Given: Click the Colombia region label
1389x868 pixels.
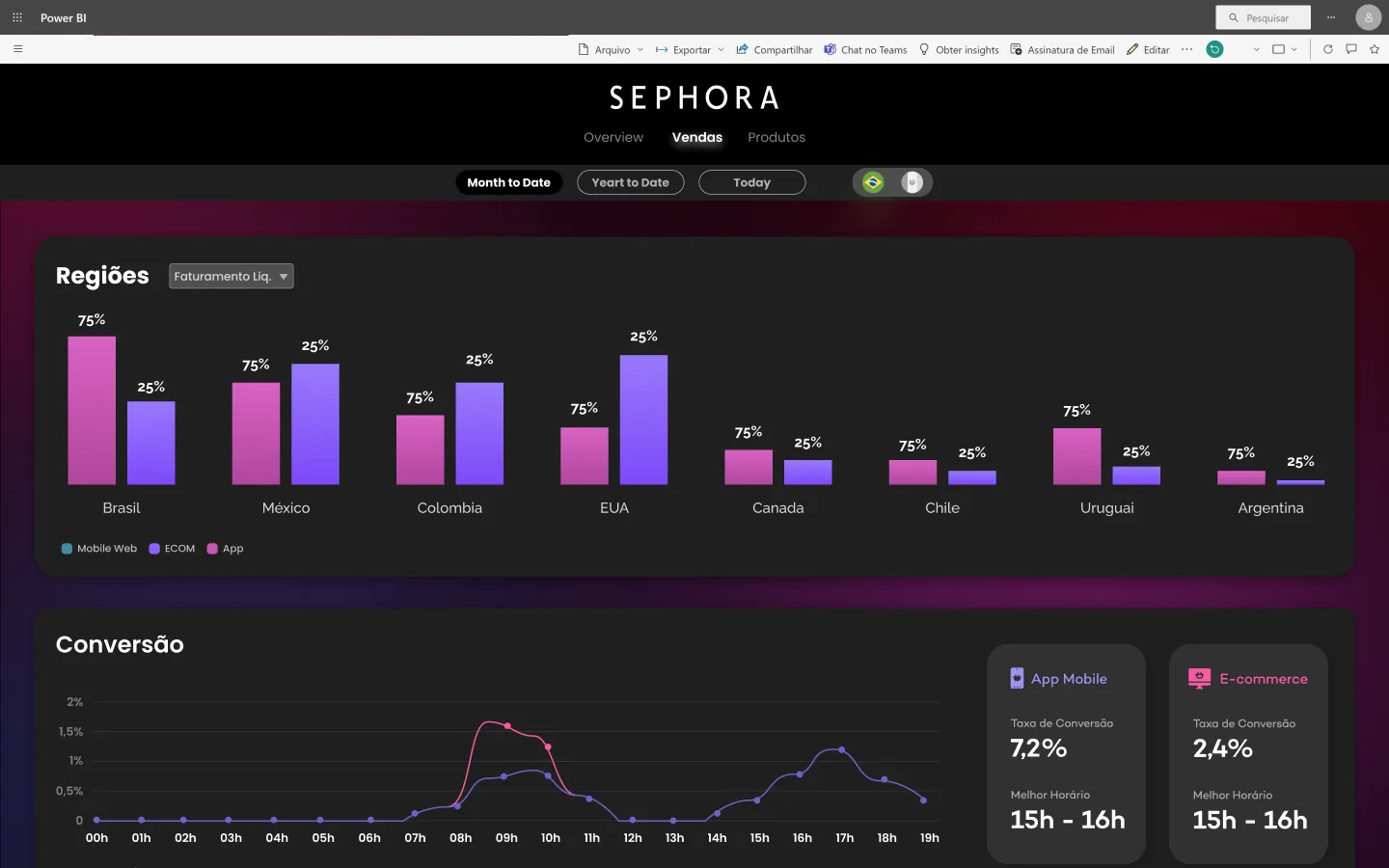Looking at the screenshot, I should coord(449,507).
